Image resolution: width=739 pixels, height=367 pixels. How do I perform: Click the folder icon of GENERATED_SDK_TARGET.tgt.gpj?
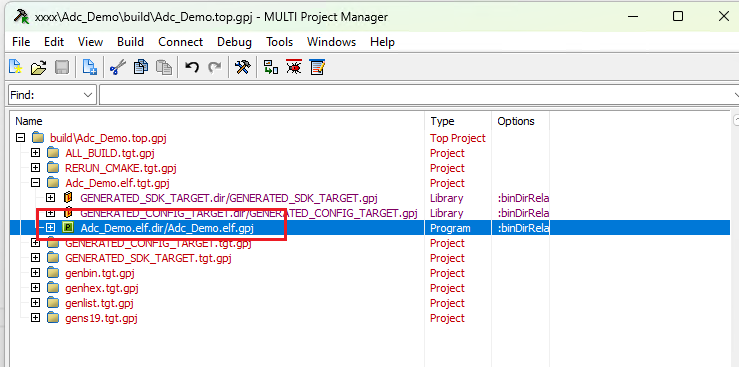(53, 258)
